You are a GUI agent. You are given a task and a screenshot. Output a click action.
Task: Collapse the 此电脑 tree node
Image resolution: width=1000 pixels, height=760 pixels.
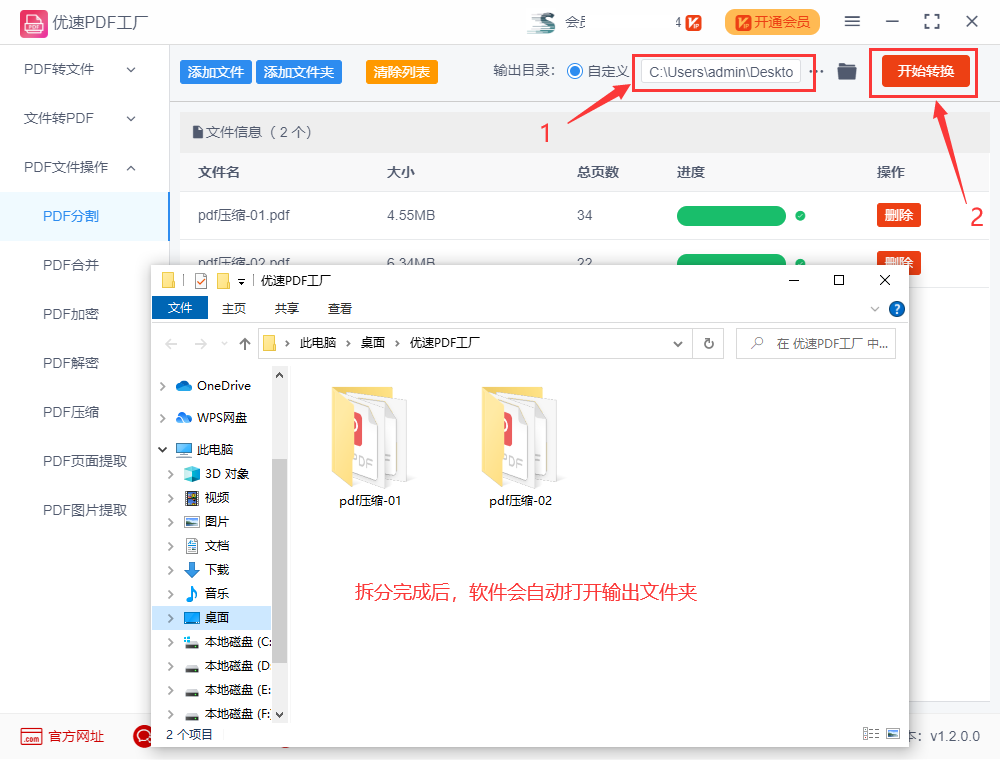161,449
